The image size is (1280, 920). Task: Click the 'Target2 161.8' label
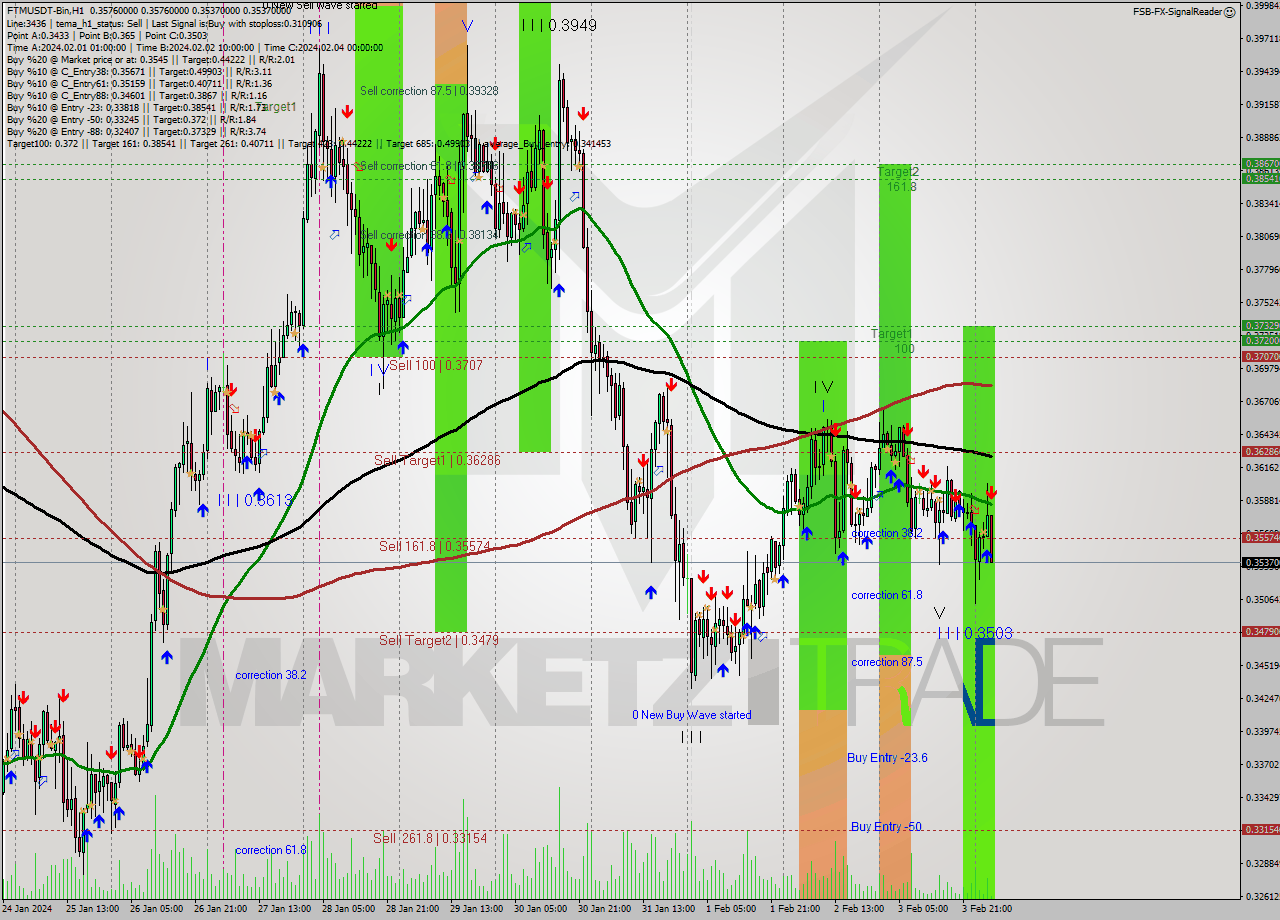(x=897, y=179)
